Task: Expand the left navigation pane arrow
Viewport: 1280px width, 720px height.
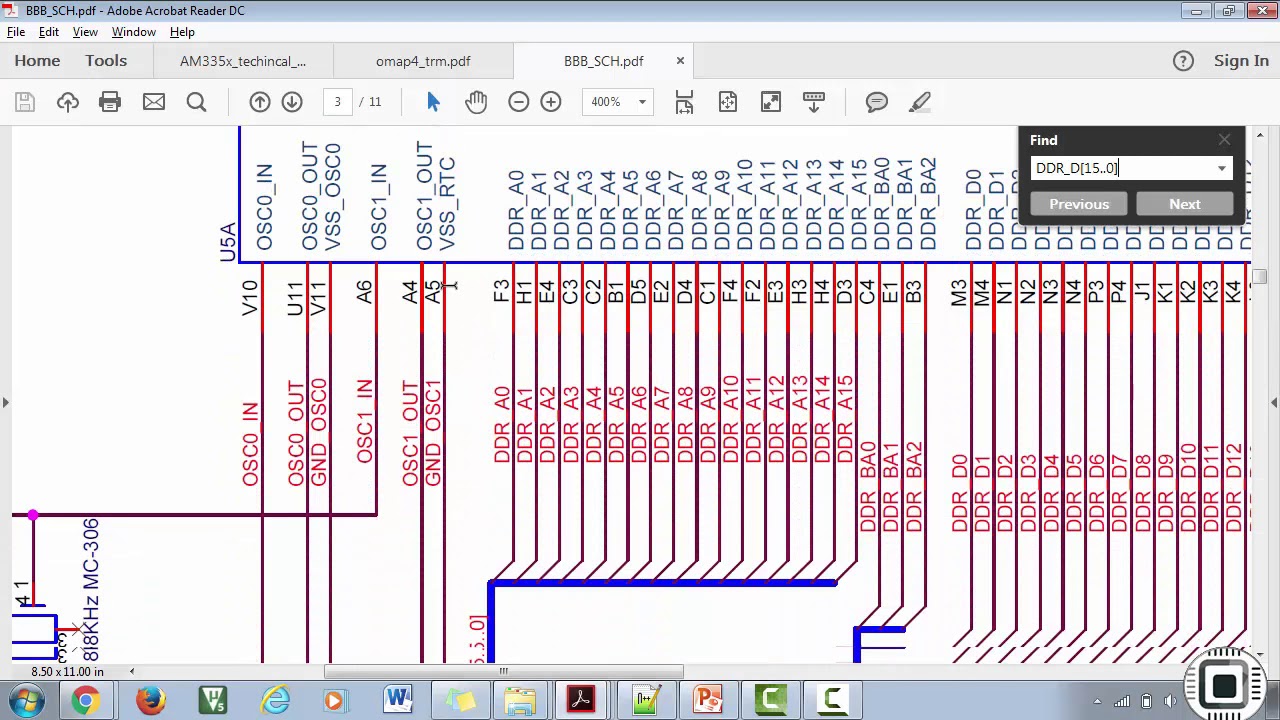Action: point(5,402)
